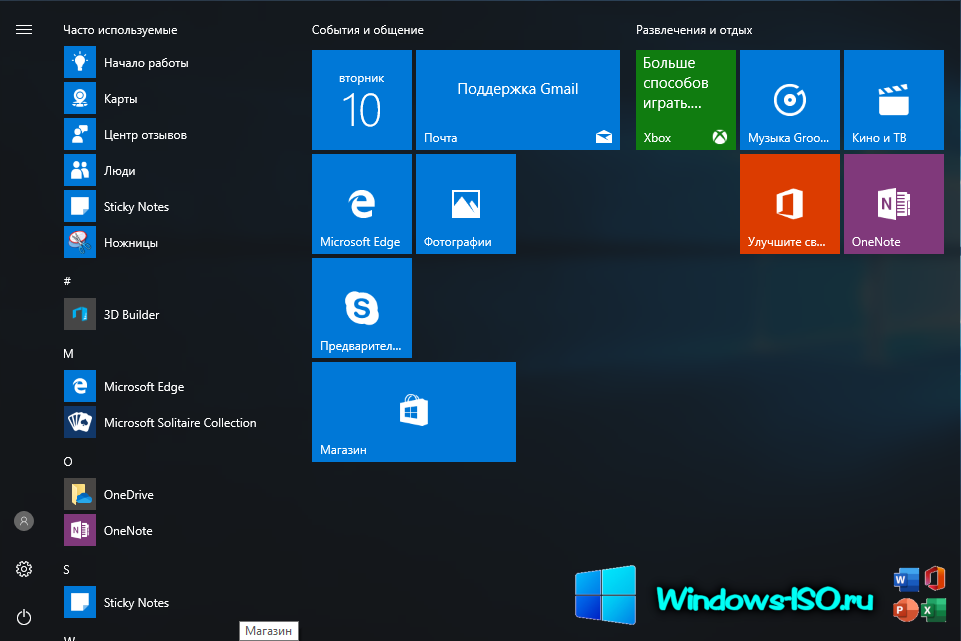961x641 pixels.
Task: Open OneDrive in the app list
Action: pyautogui.click(x=172, y=495)
